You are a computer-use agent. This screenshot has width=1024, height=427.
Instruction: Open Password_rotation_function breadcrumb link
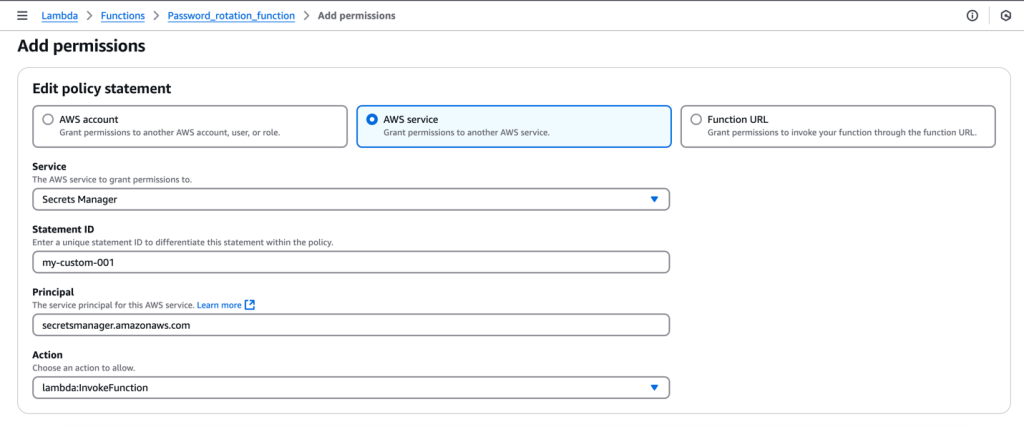[231, 16]
